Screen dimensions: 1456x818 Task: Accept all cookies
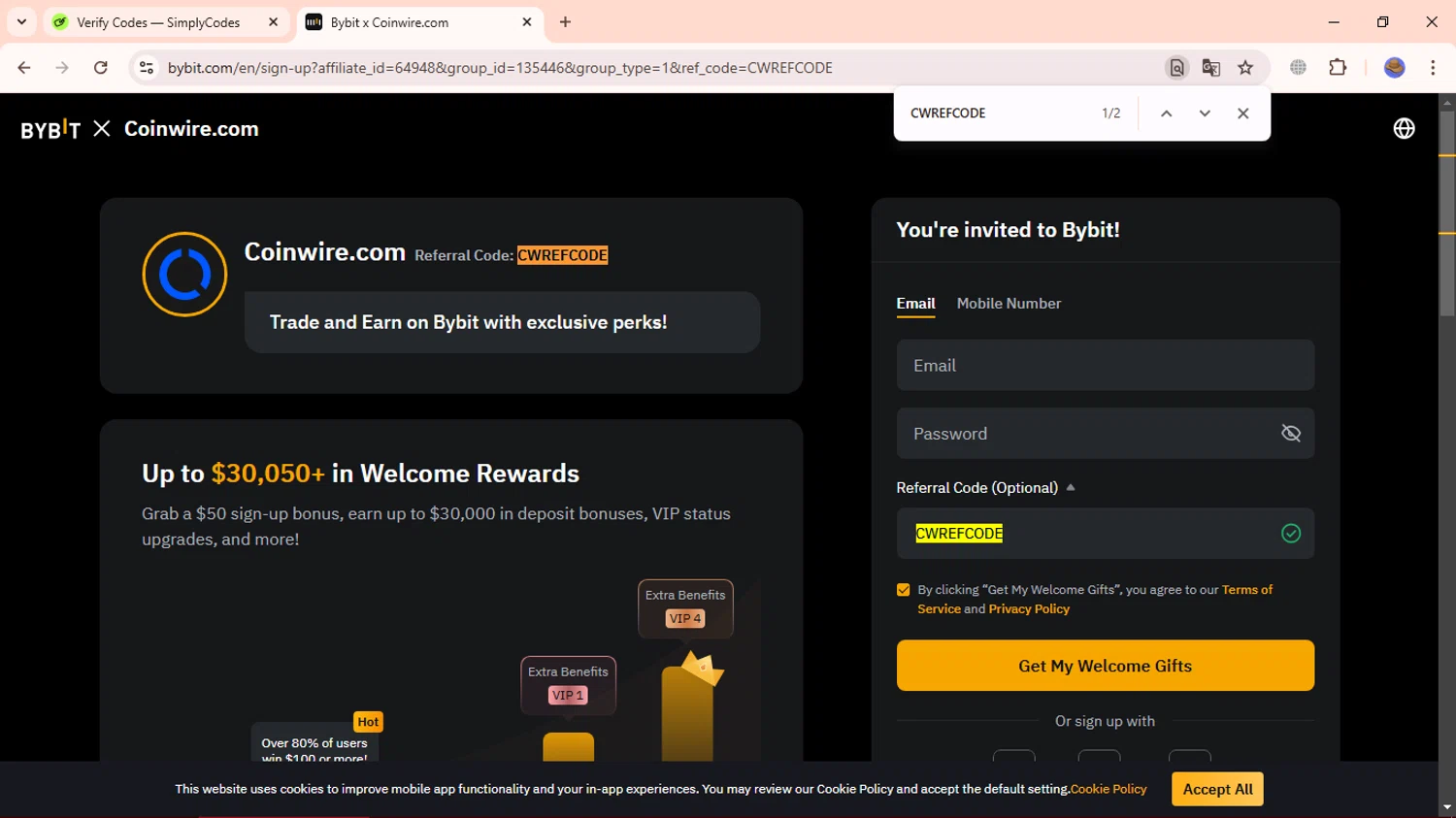click(x=1217, y=789)
